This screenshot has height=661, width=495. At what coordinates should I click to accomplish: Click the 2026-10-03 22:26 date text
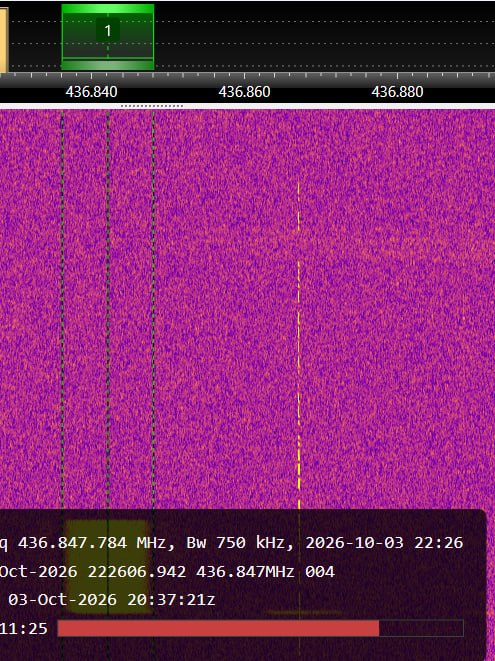[x=384, y=543]
